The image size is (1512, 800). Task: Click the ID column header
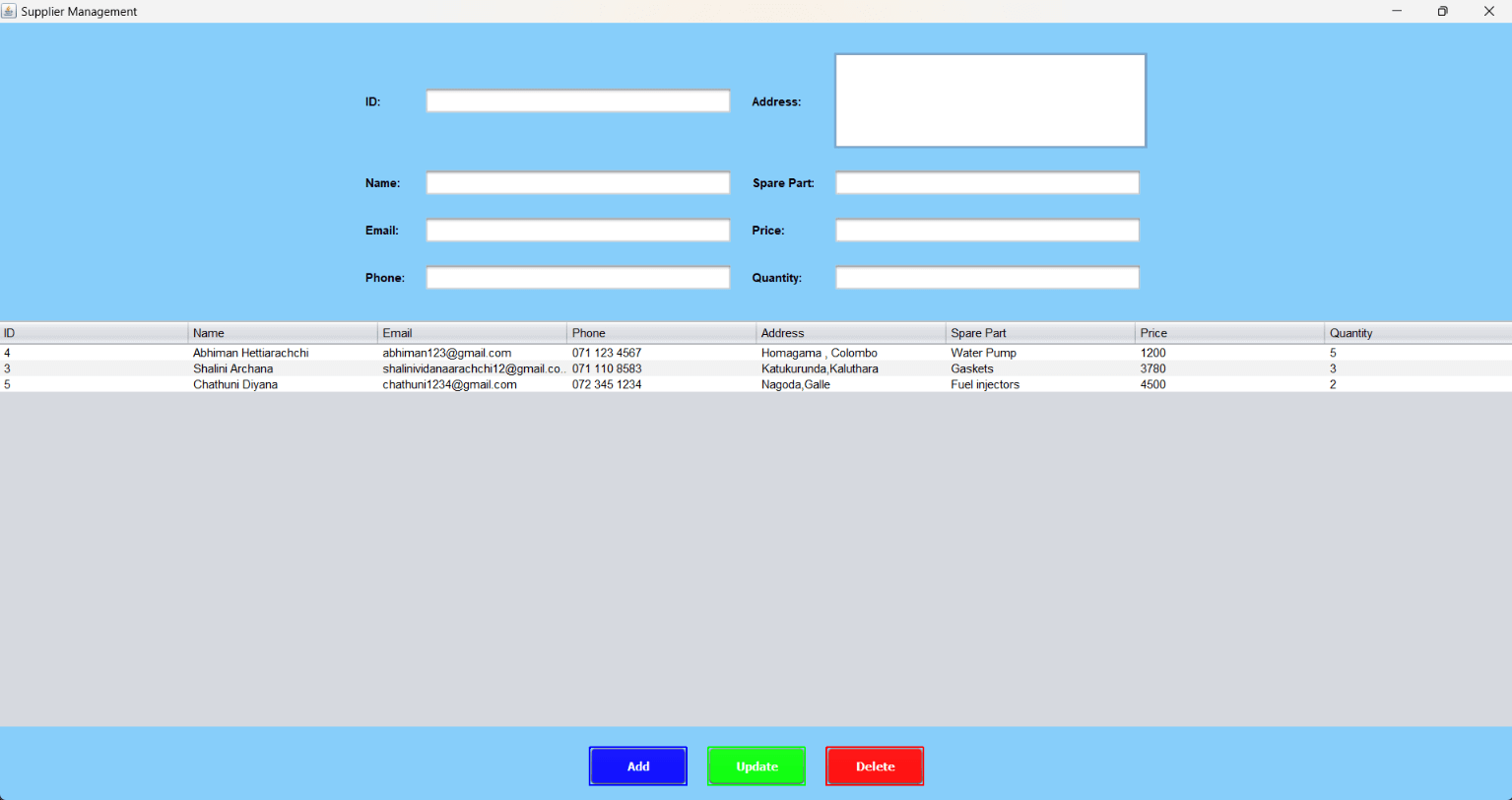(94, 332)
